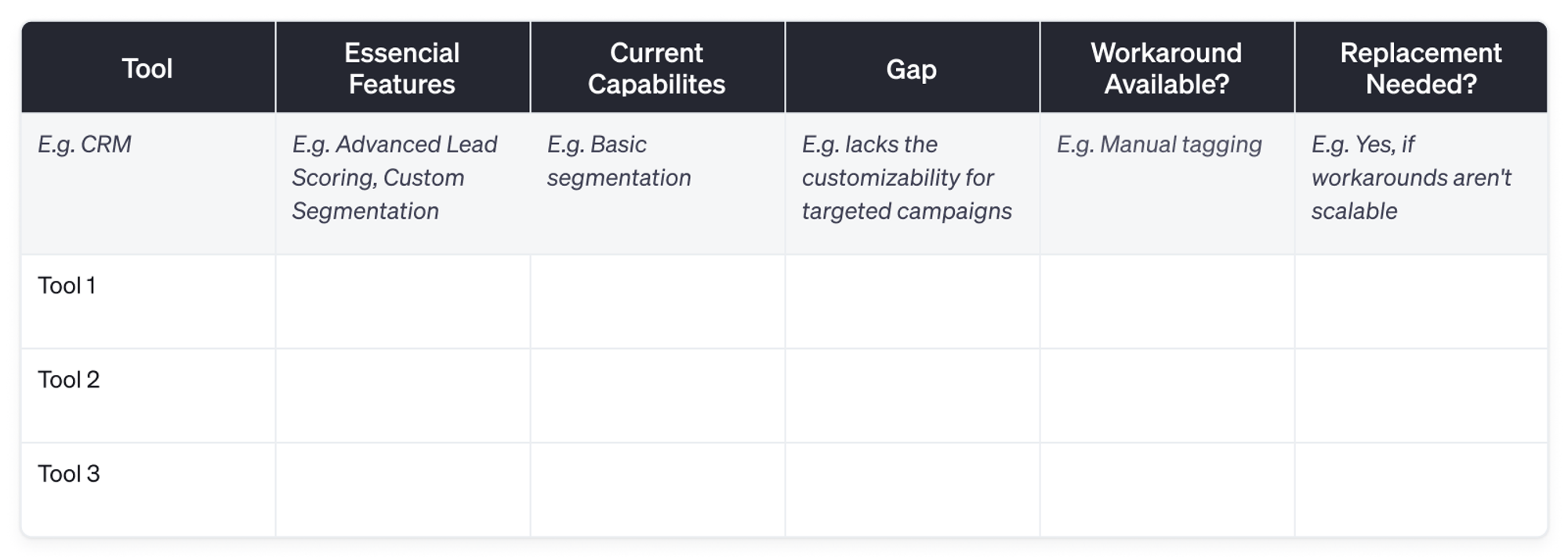
Task: Select the Essencial Features header cell
Action: click(402, 68)
